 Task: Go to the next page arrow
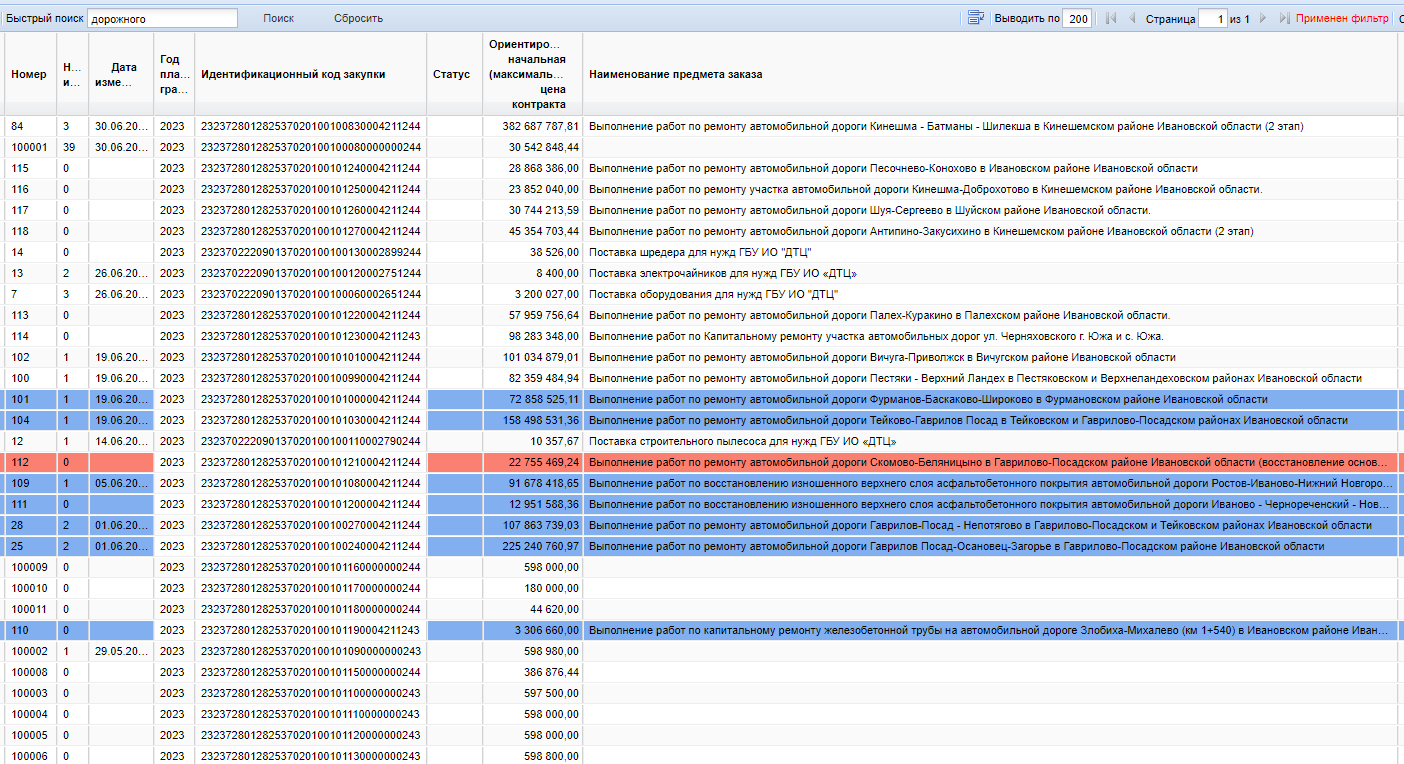pyautogui.click(x=1263, y=18)
